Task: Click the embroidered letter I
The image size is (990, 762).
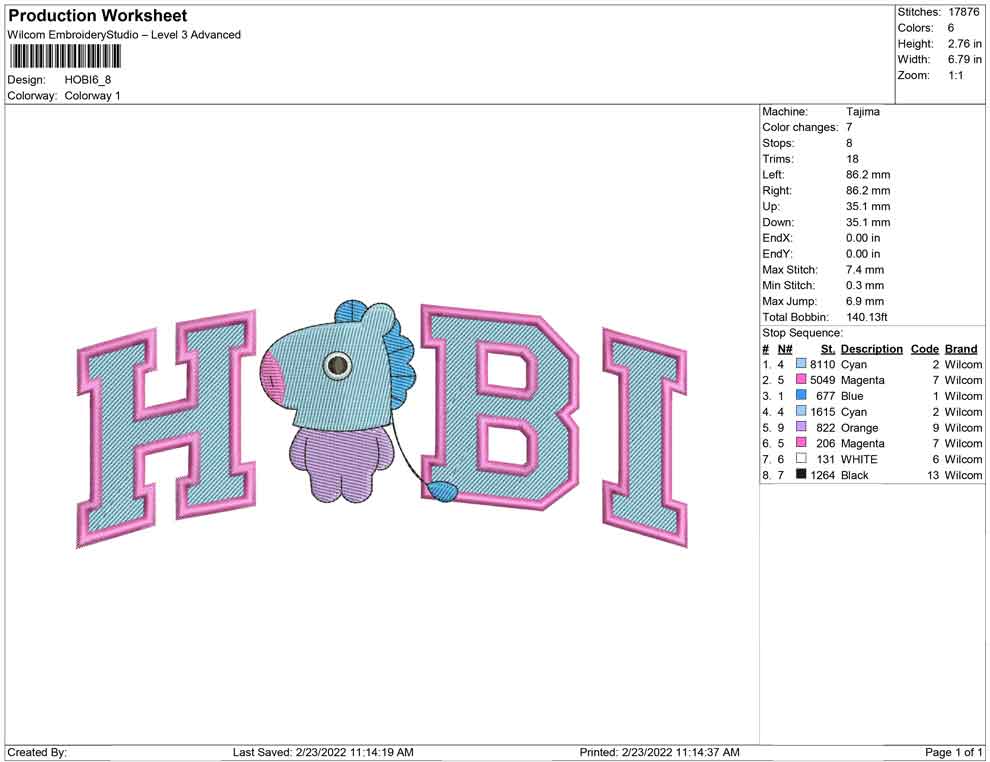Action: (645, 437)
